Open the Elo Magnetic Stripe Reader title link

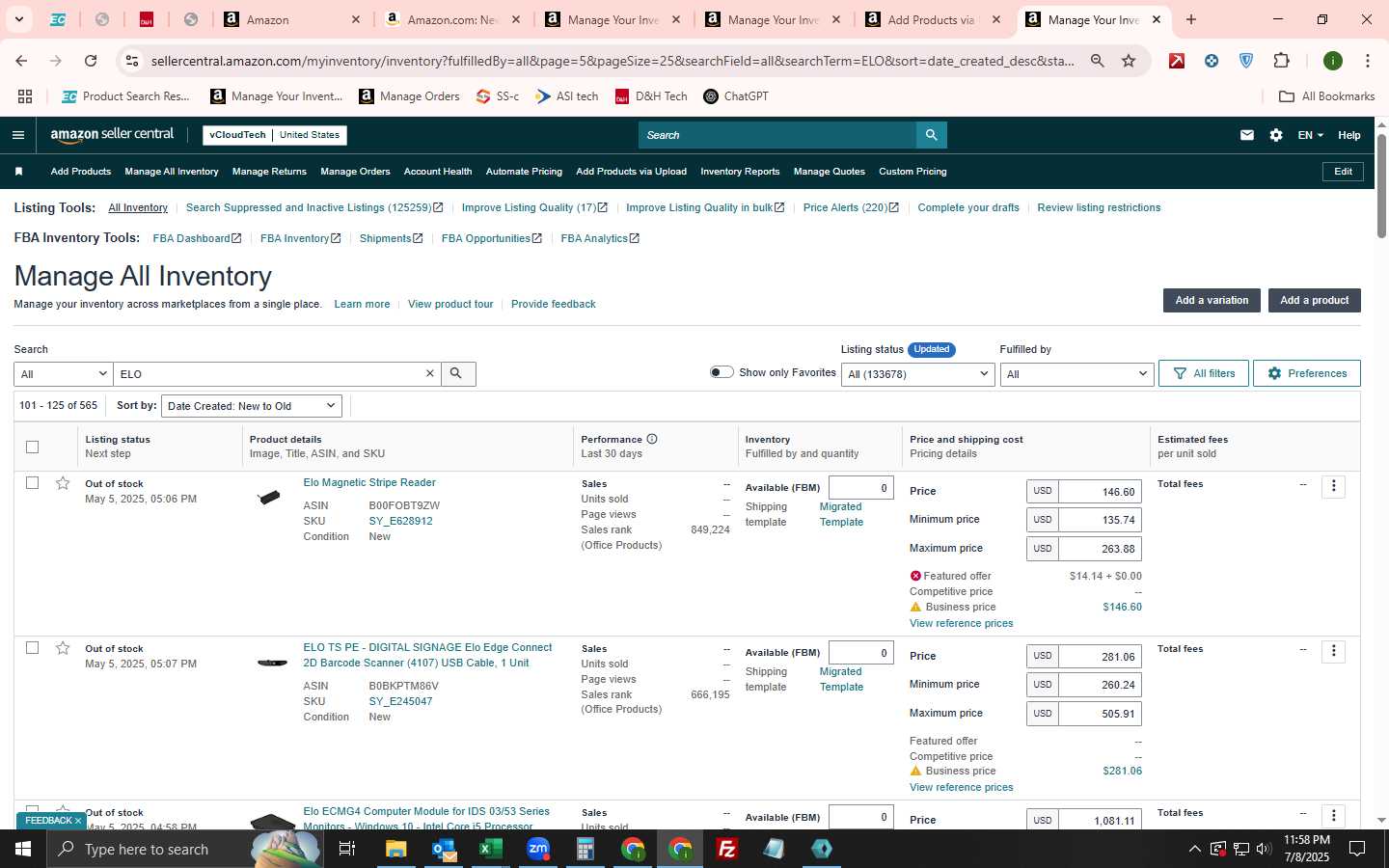(x=369, y=482)
